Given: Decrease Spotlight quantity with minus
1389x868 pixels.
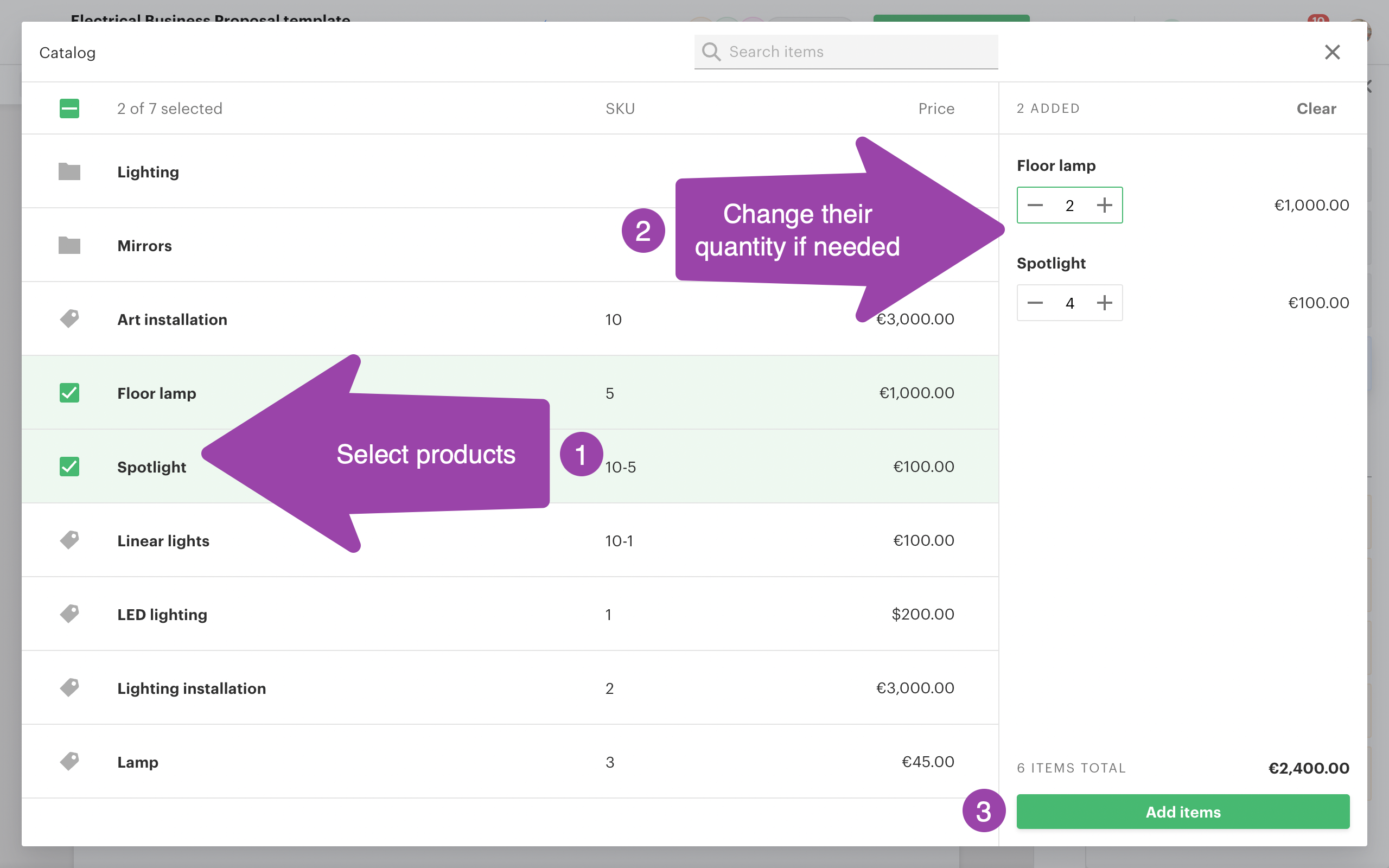Looking at the screenshot, I should pyautogui.click(x=1035, y=303).
